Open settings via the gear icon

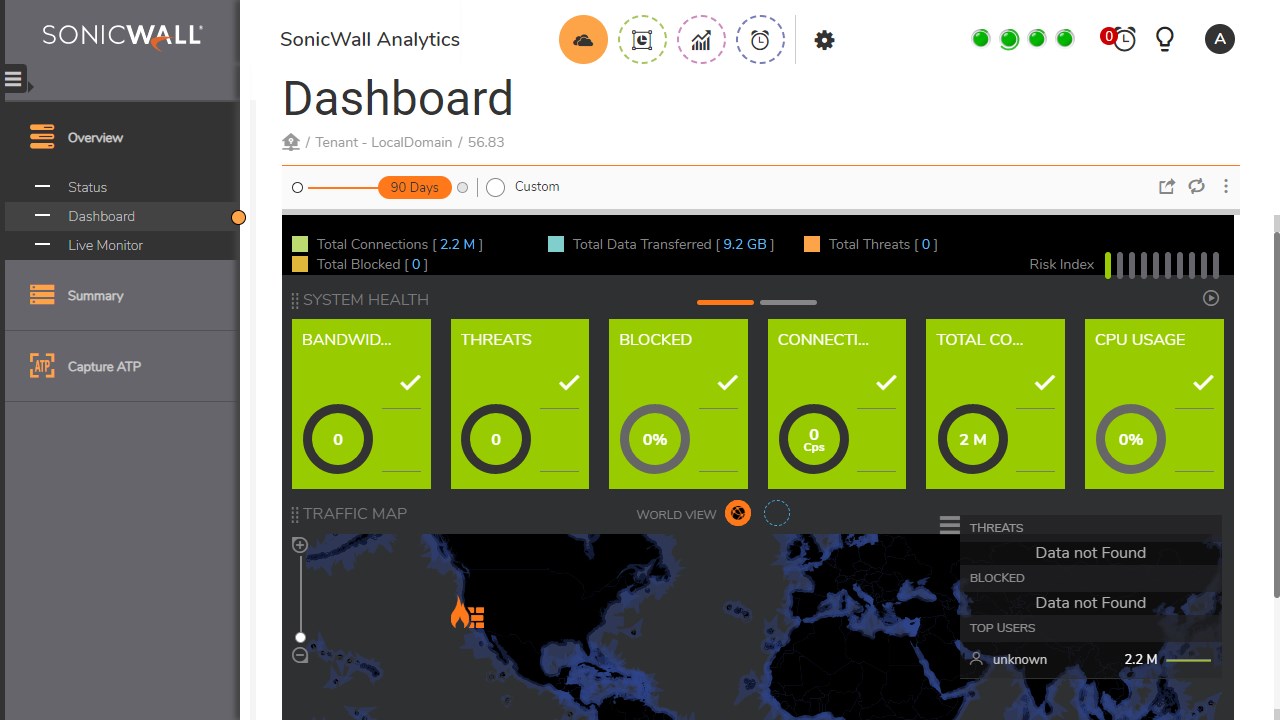click(x=824, y=40)
